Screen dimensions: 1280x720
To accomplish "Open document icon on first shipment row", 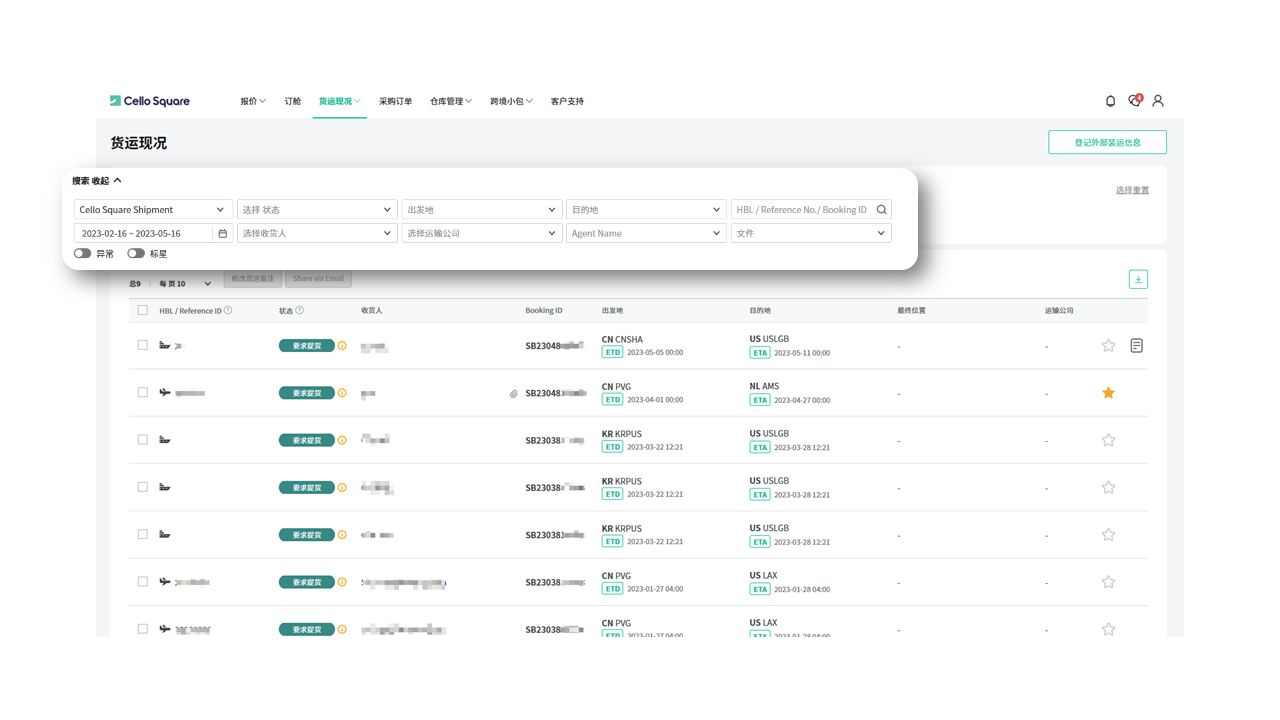I will point(1136,346).
